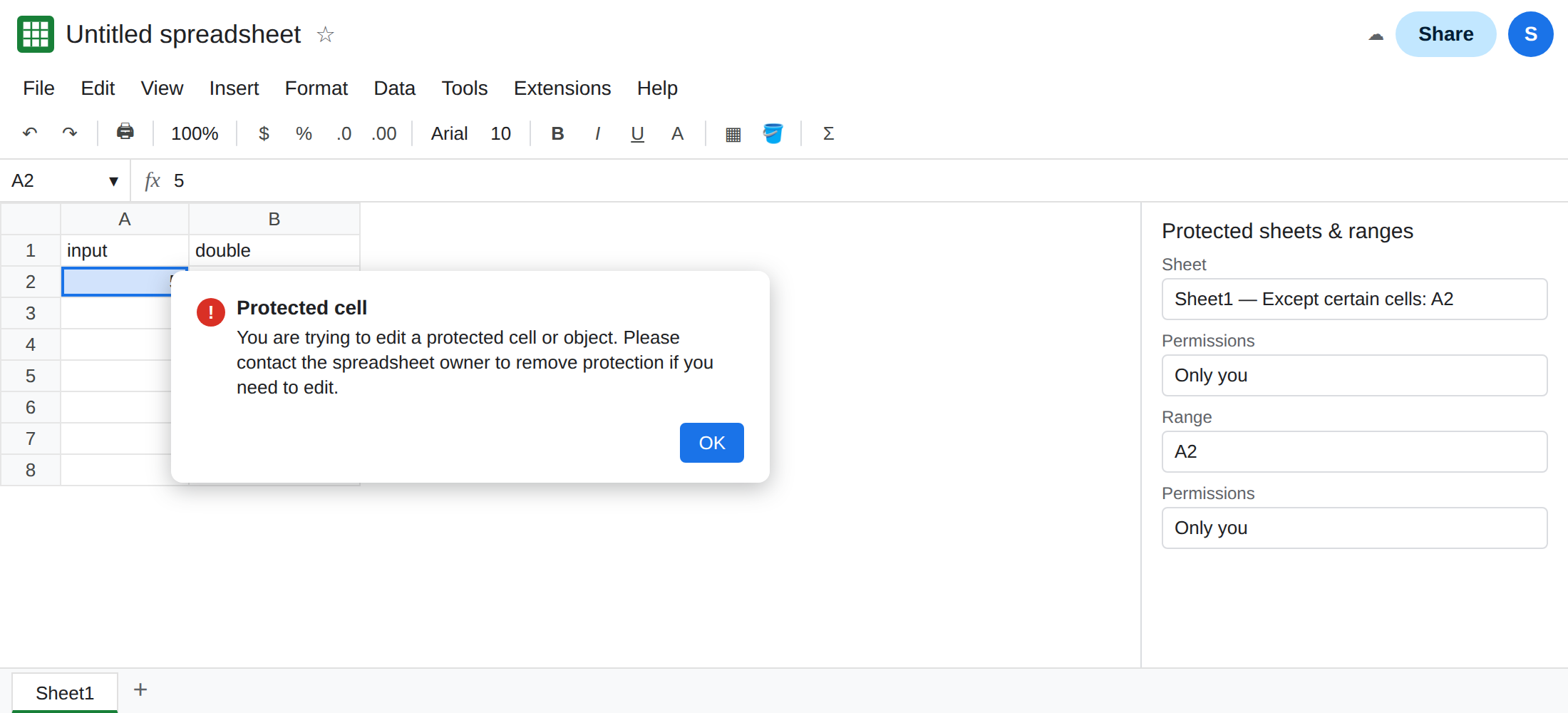Open the Tools menu
This screenshot has width=1568, height=713.
pos(464,88)
